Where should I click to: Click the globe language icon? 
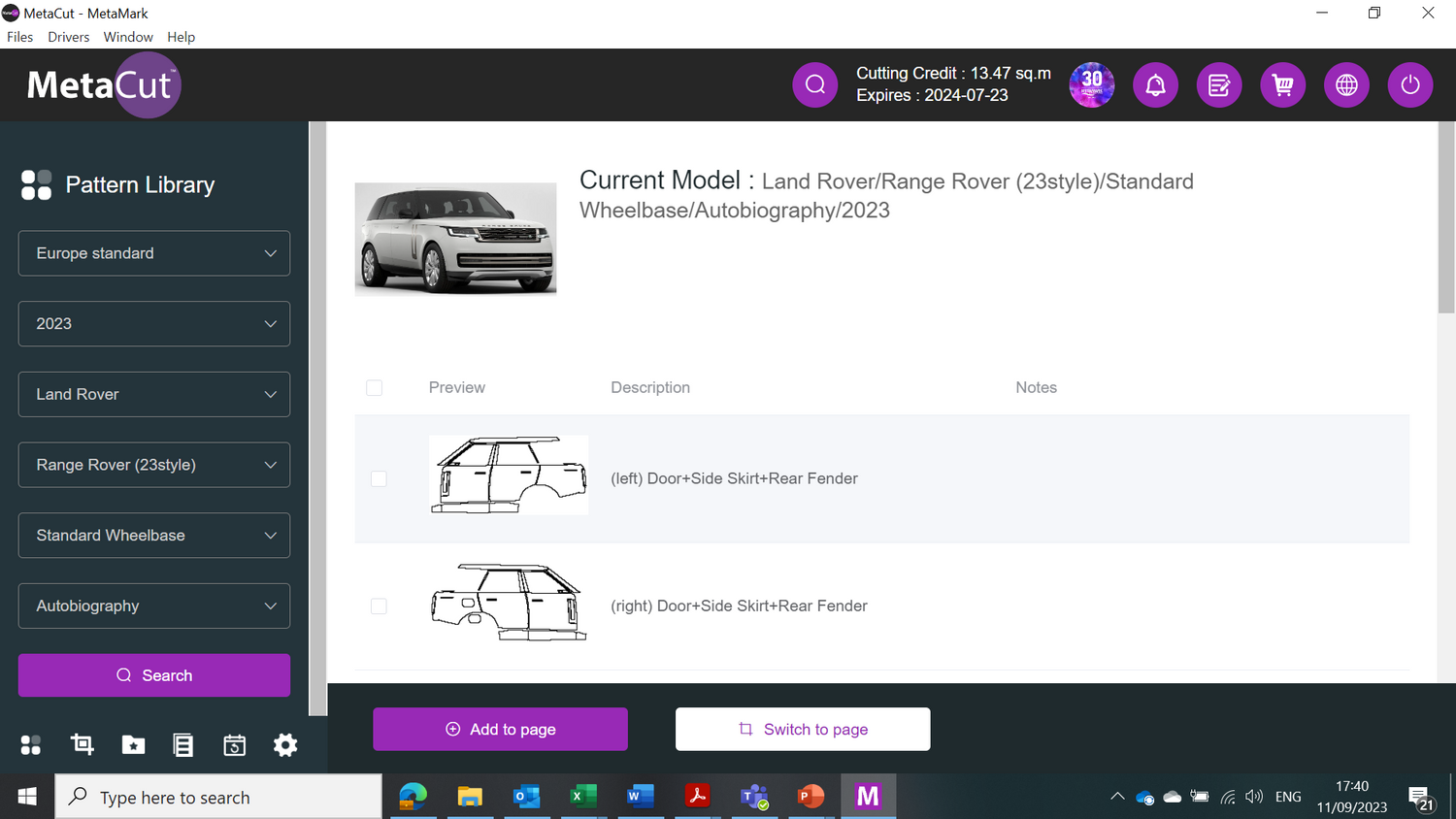pyautogui.click(x=1346, y=84)
